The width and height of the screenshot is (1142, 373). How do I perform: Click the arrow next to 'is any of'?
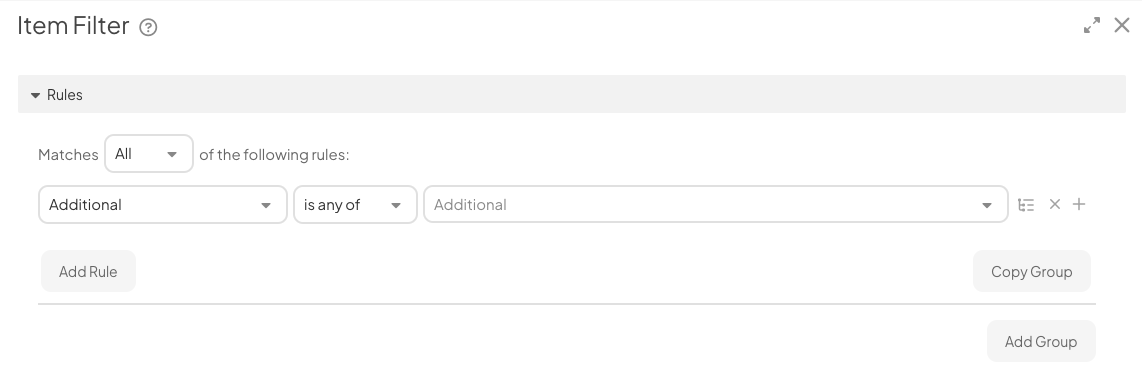coord(396,205)
